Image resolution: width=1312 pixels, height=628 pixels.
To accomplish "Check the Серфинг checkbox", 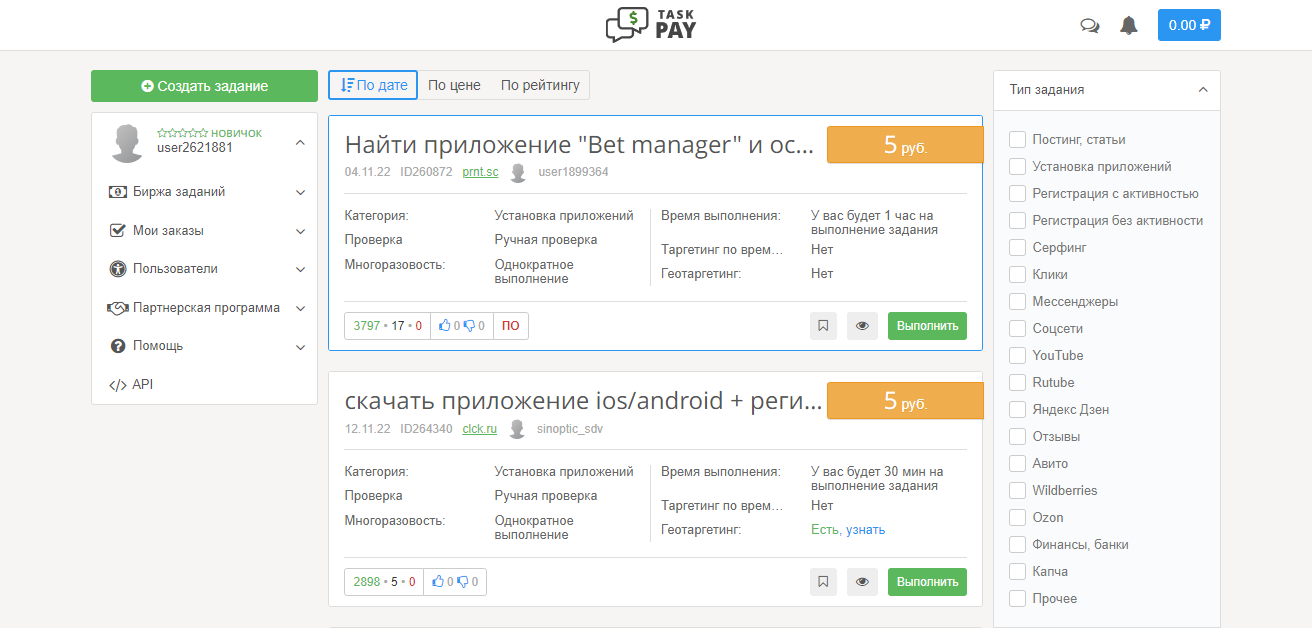I will [x=1017, y=247].
